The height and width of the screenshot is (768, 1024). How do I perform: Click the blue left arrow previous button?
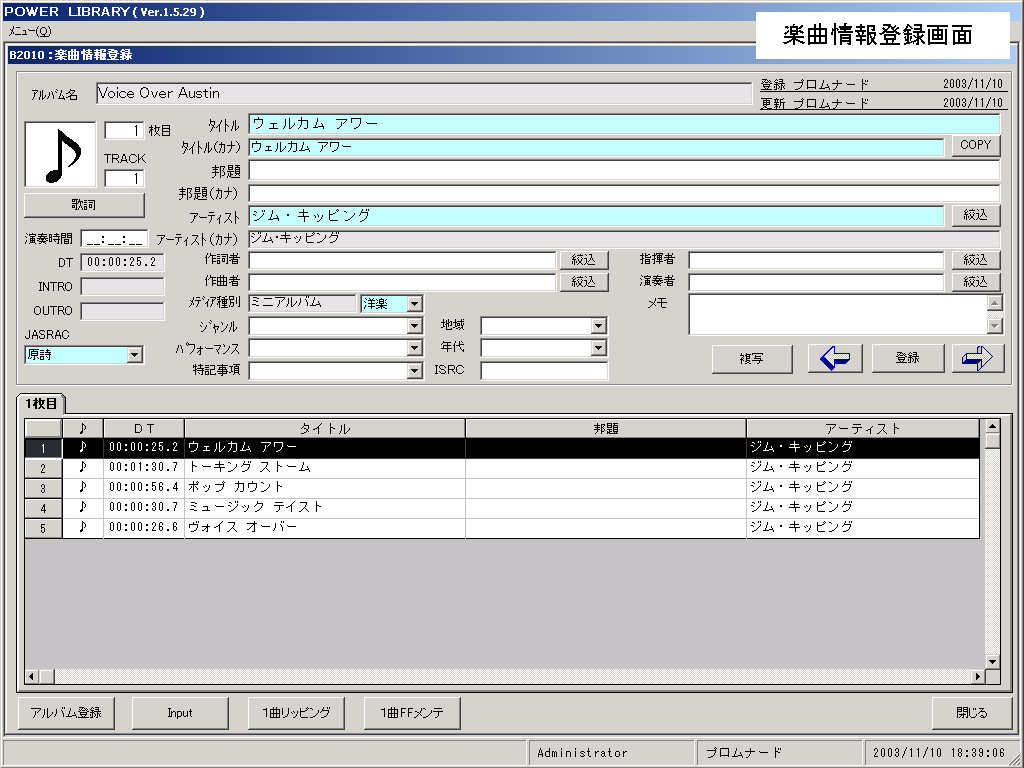(835, 358)
